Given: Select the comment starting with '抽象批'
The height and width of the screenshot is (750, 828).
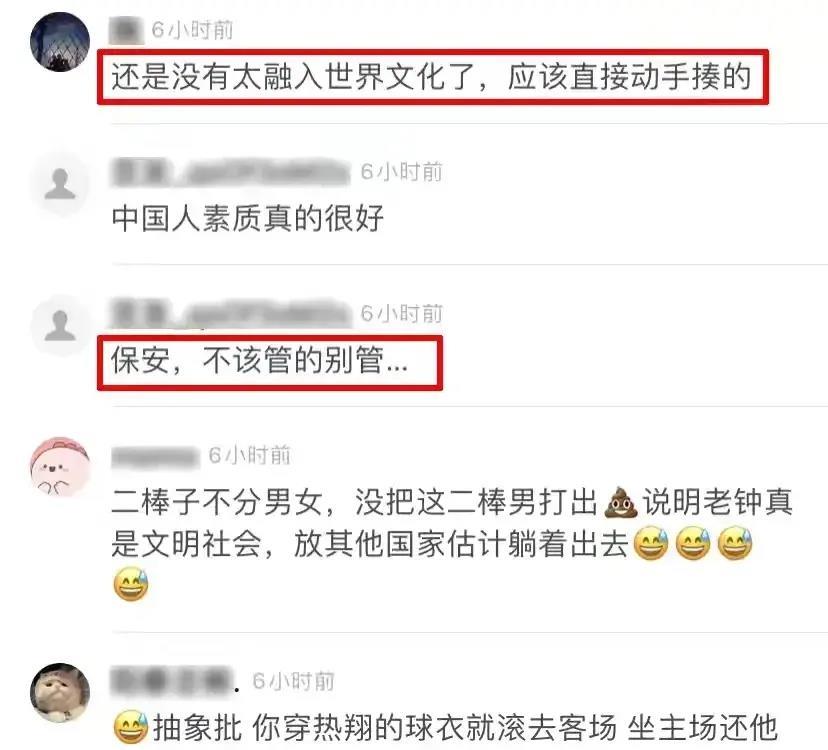Looking at the screenshot, I should click(x=446, y=728).
